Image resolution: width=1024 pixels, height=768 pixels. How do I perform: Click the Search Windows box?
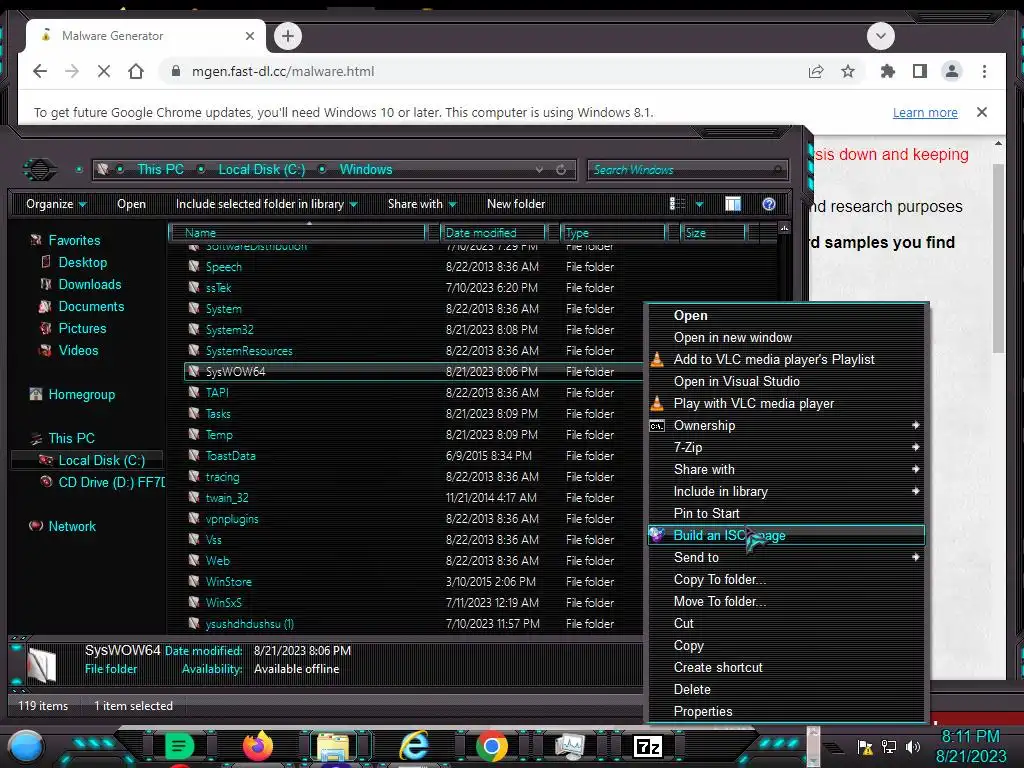pos(687,170)
